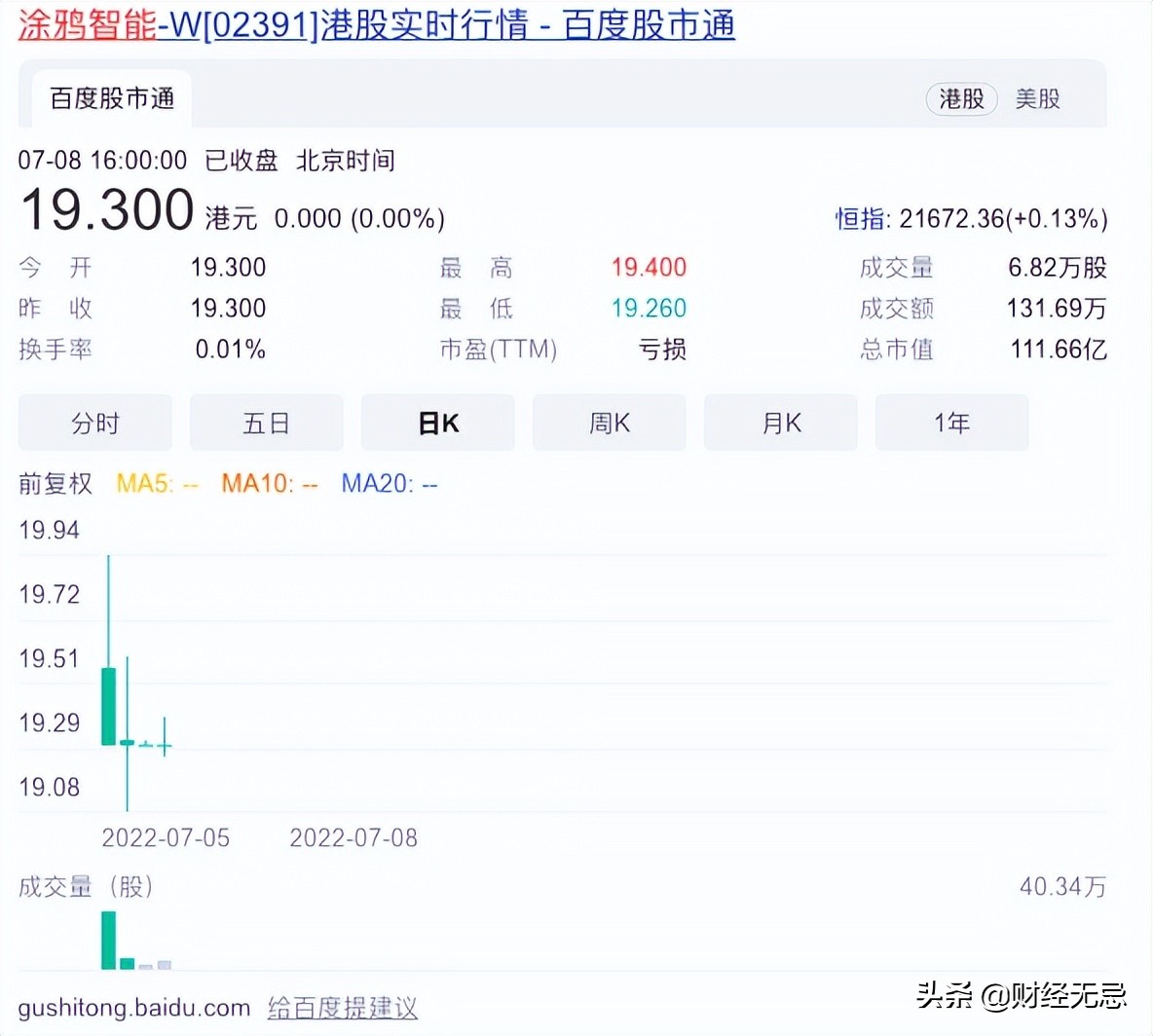
Task: Select the 百度股市通 tab
Action: click(x=112, y=98)
